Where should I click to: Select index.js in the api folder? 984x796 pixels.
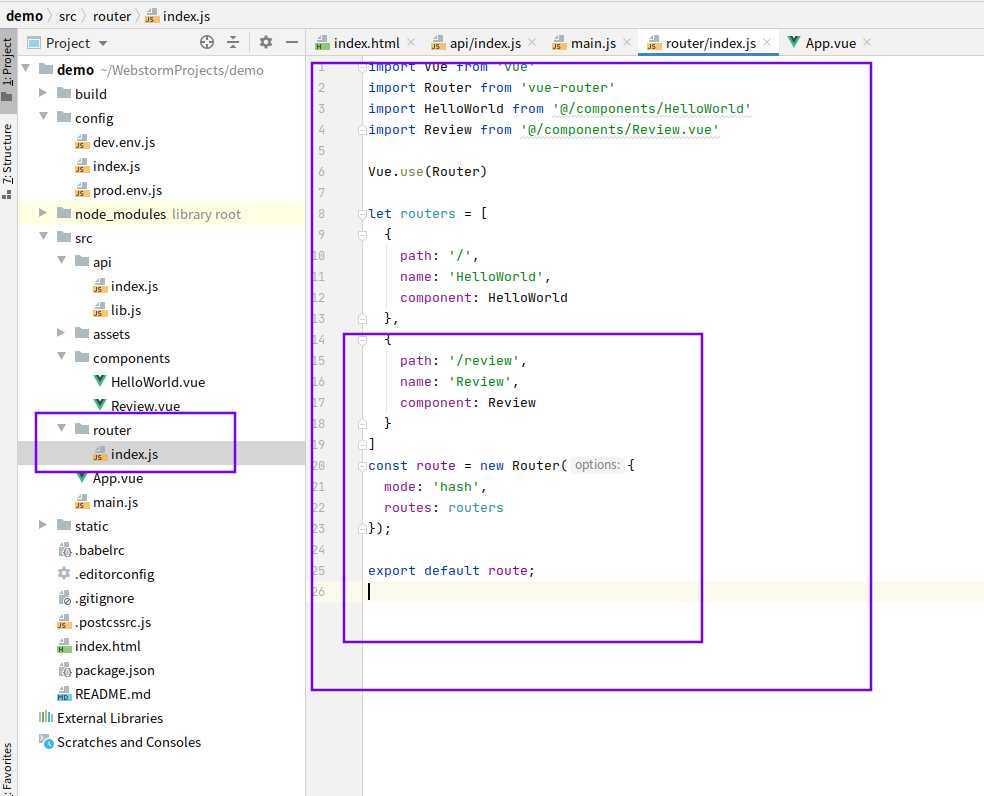pos(134,286)
